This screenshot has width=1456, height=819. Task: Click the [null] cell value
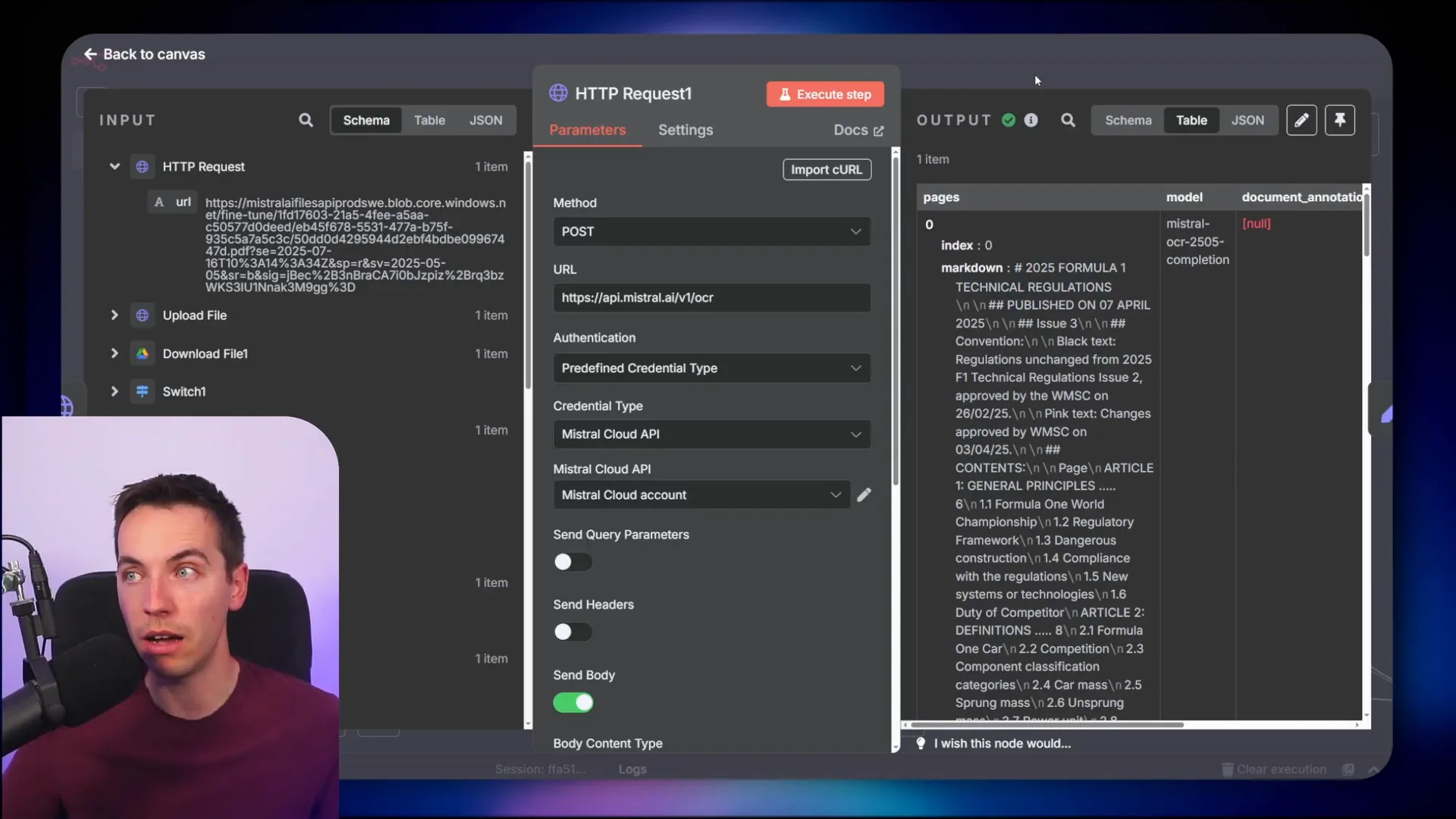click(1257, 224)
